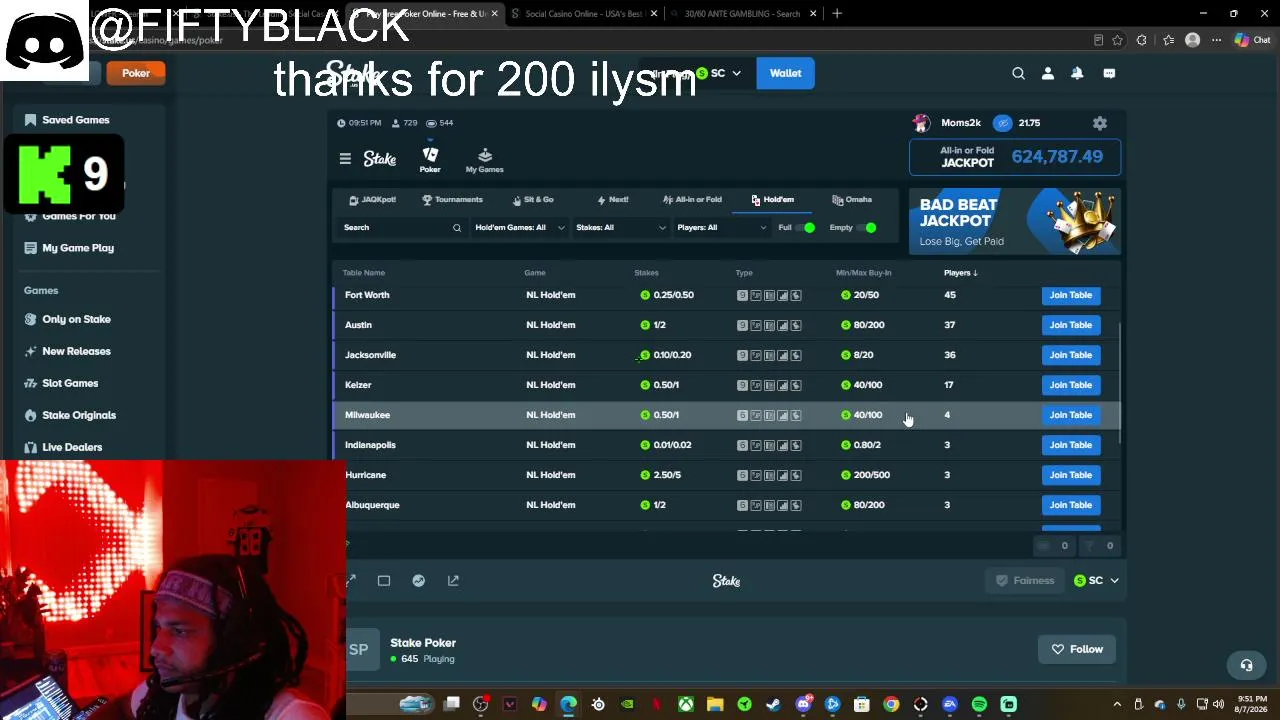Image resolution: width=1280 pixels, height=720 pixels.
Task: Open Edge settings and more menu
Action: click(1216, 40)
